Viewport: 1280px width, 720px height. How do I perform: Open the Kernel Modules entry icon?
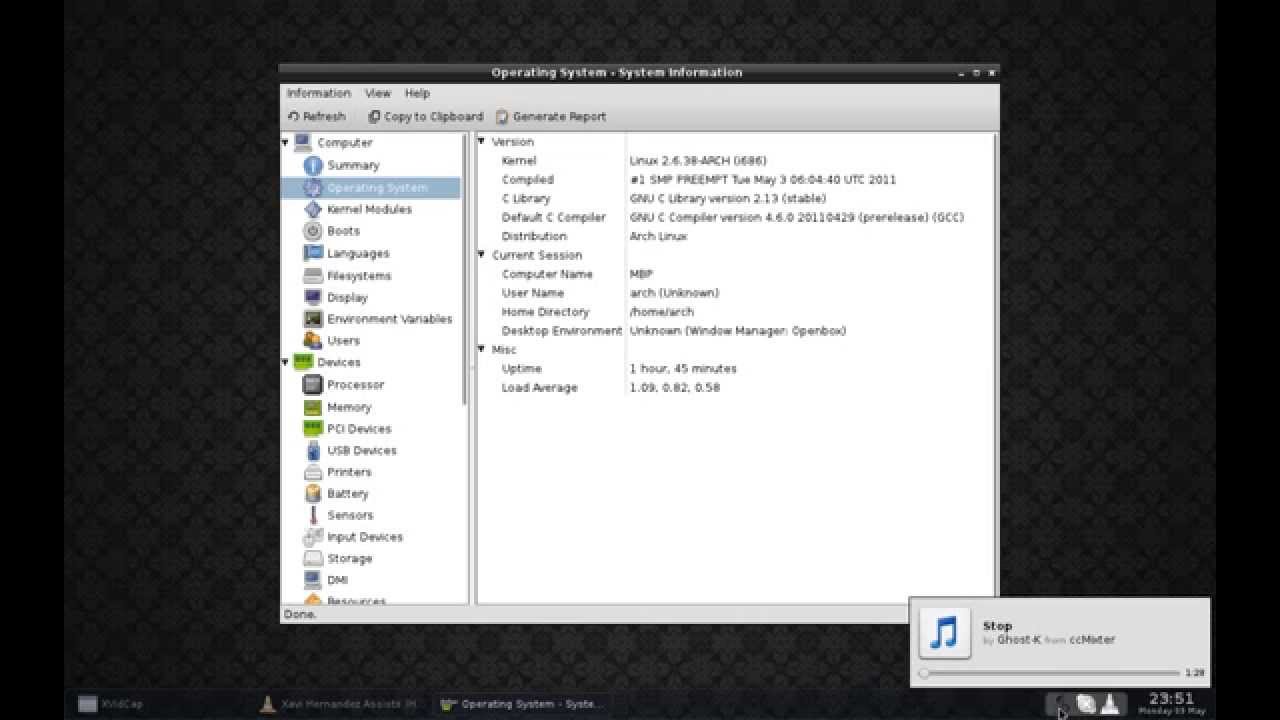313,209
